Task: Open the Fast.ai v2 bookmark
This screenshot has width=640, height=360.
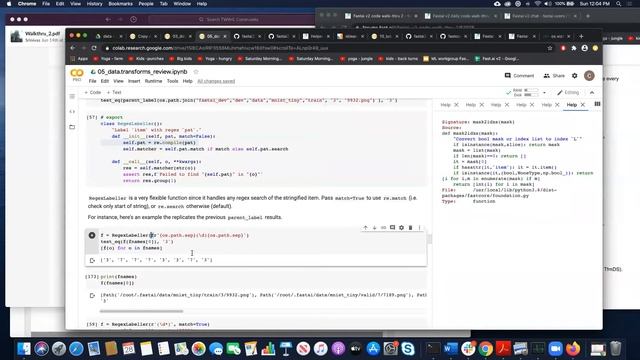Action: tap(497, 59)
